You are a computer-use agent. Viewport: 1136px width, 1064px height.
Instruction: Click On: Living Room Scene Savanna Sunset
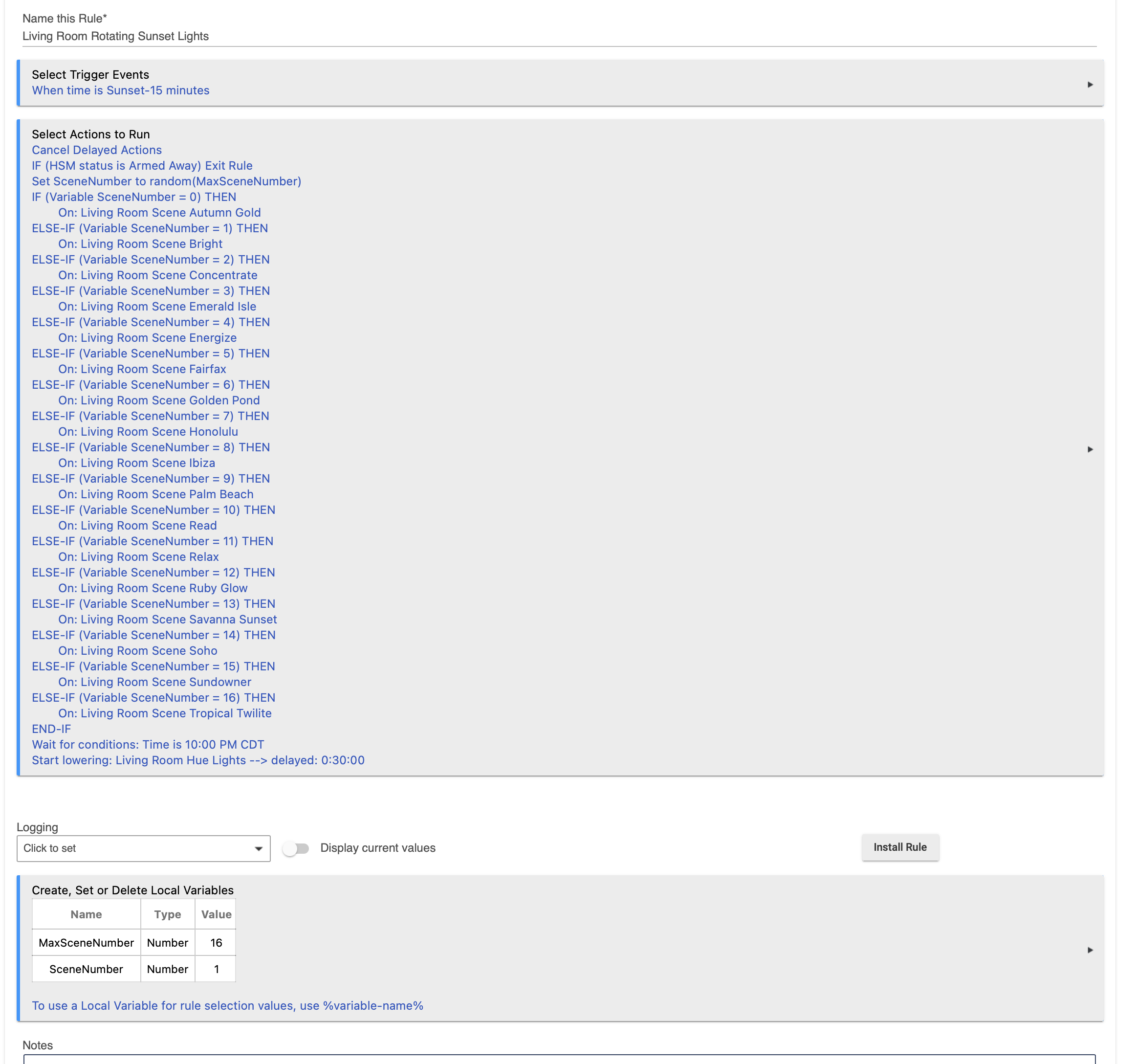click(168, 620)
